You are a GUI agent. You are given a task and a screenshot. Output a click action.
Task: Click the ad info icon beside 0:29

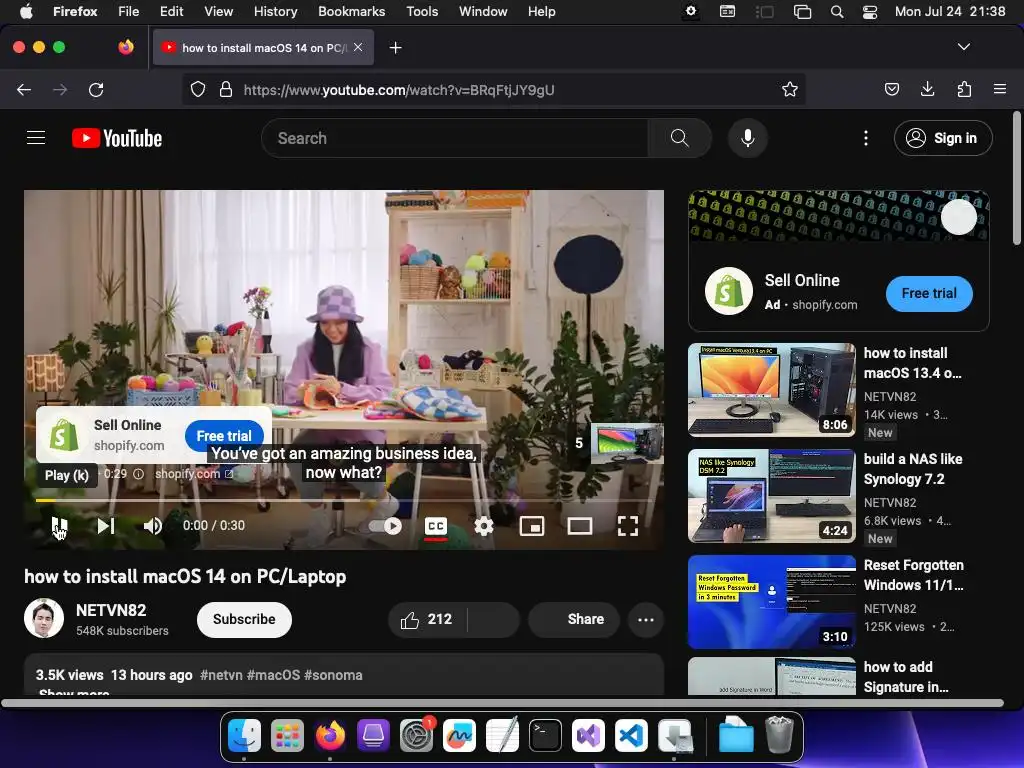point(138,474)
